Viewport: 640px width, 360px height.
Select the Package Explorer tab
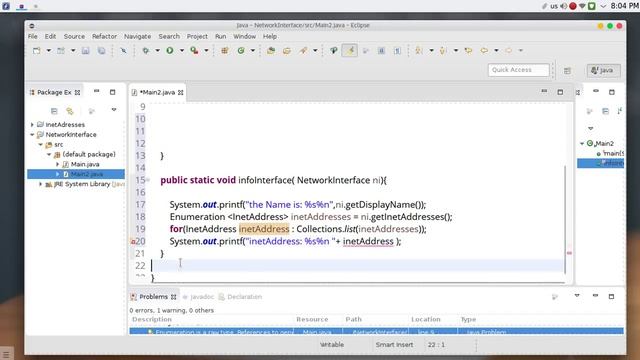point(55,92)
